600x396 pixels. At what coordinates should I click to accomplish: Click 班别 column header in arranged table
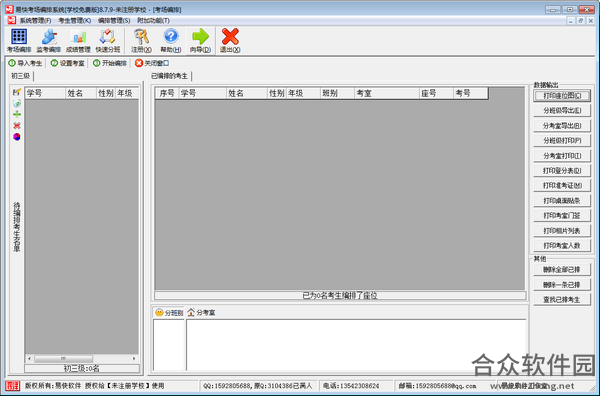click(337, 93)
